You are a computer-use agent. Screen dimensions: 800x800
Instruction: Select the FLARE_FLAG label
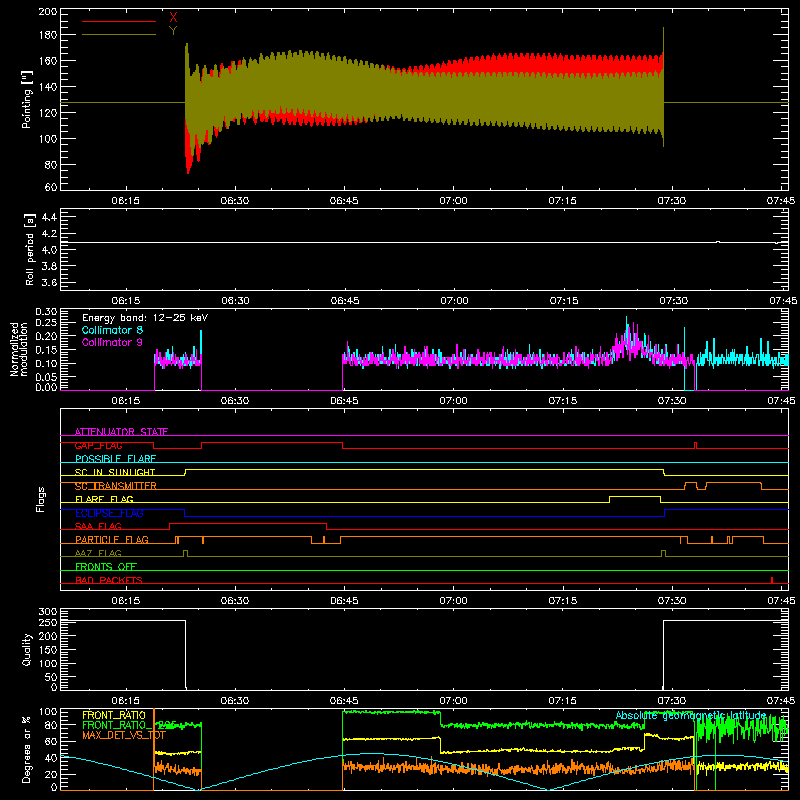tap(104, 499)
